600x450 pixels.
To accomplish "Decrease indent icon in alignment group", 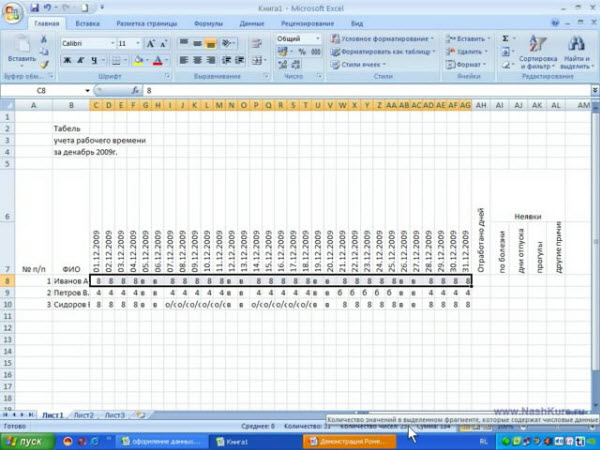I will [227, 60].
